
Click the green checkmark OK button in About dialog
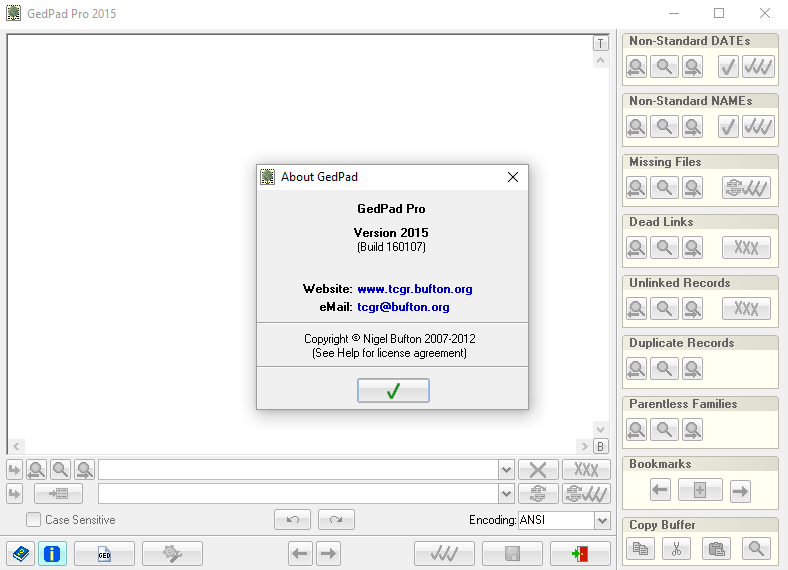[393, 391]
